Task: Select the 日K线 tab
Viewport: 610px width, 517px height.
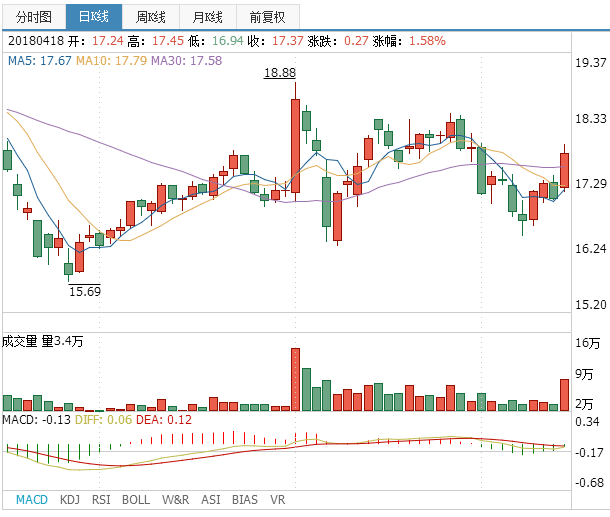Action: click(94, 17)
